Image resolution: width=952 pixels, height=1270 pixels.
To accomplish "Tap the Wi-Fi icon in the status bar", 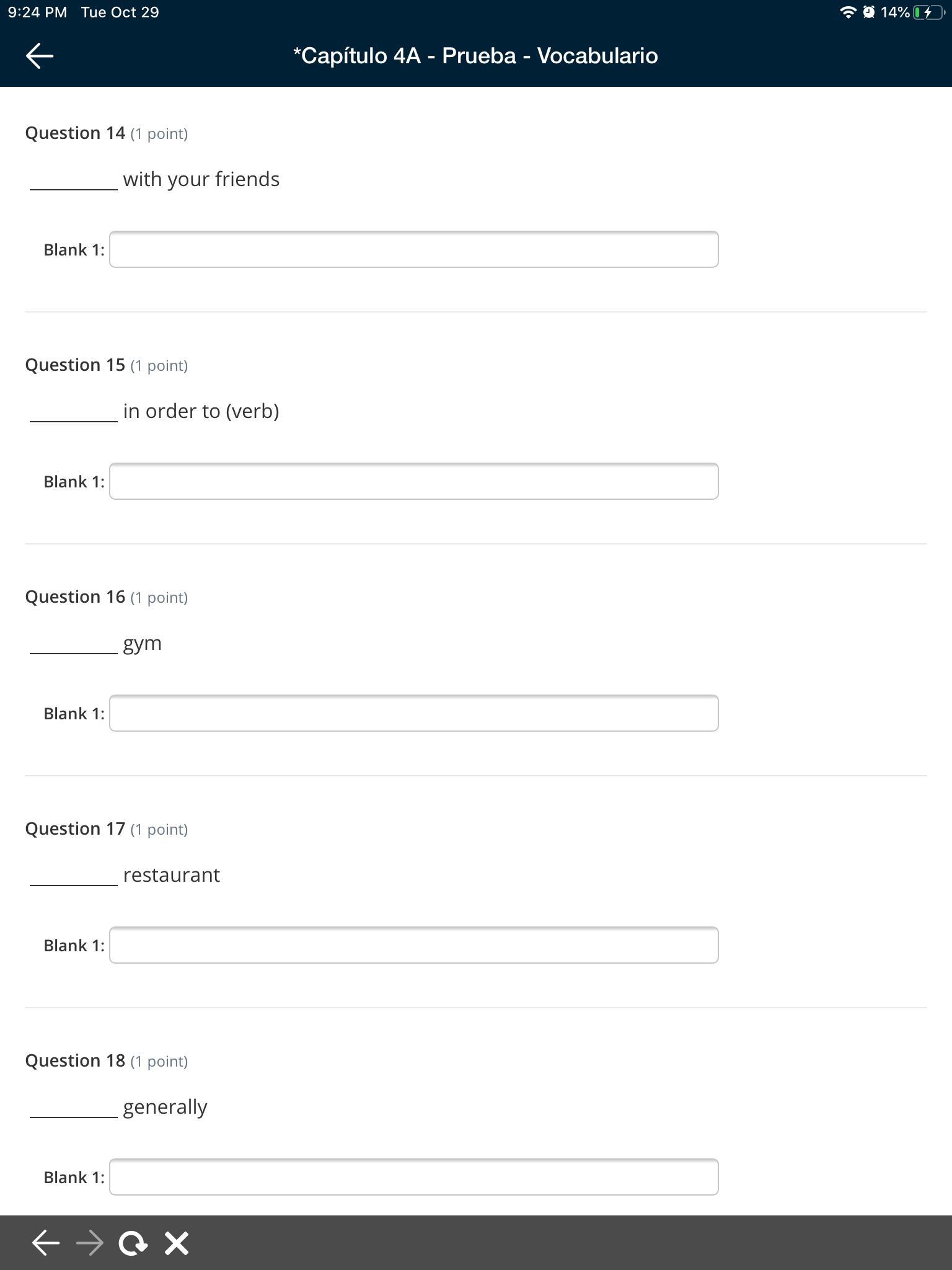I will (847, 12).
